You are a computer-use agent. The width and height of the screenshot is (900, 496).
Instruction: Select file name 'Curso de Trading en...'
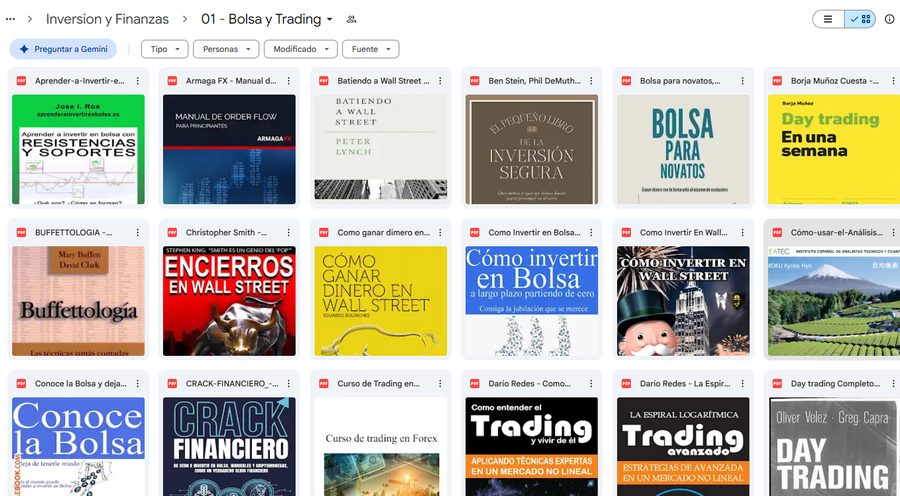point(378,383)
